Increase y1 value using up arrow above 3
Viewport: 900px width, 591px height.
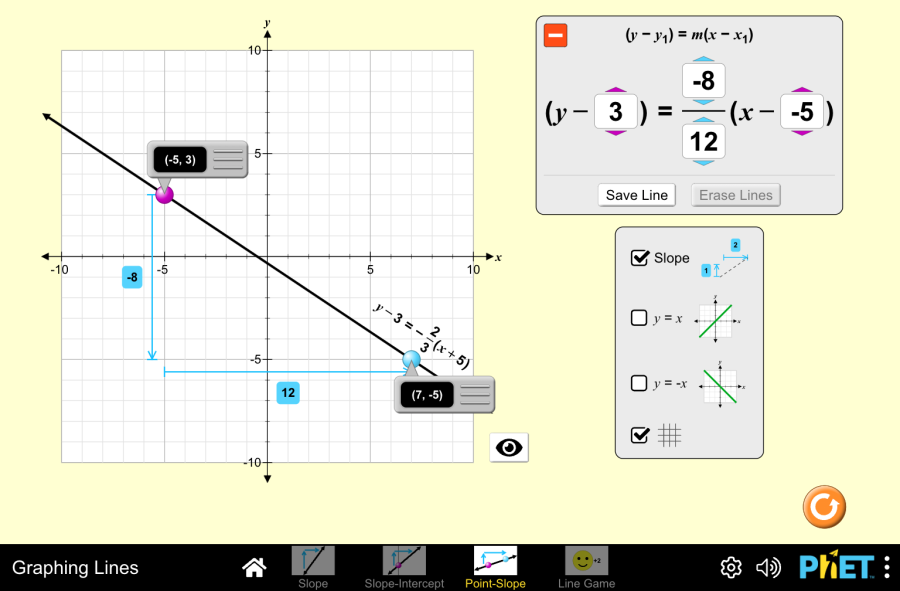pyautogui.click(x=616, y=91)
